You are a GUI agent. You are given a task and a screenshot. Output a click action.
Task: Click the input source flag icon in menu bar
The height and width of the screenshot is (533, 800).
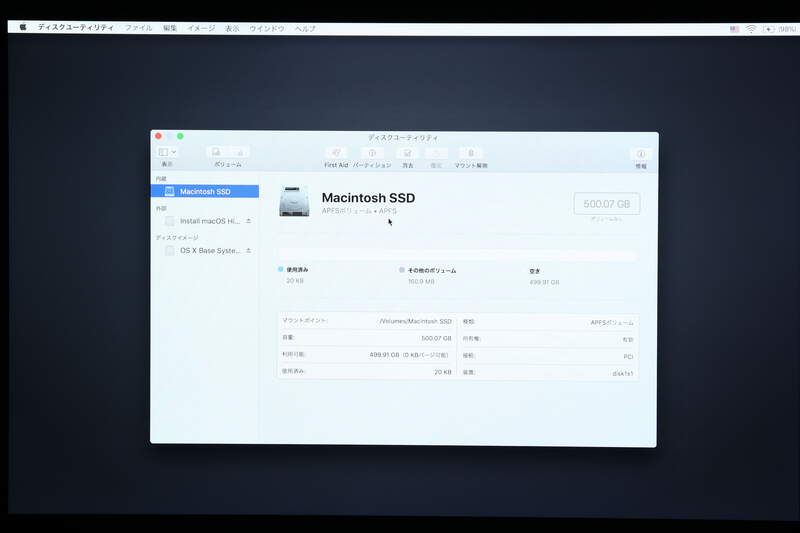point(734,29)
